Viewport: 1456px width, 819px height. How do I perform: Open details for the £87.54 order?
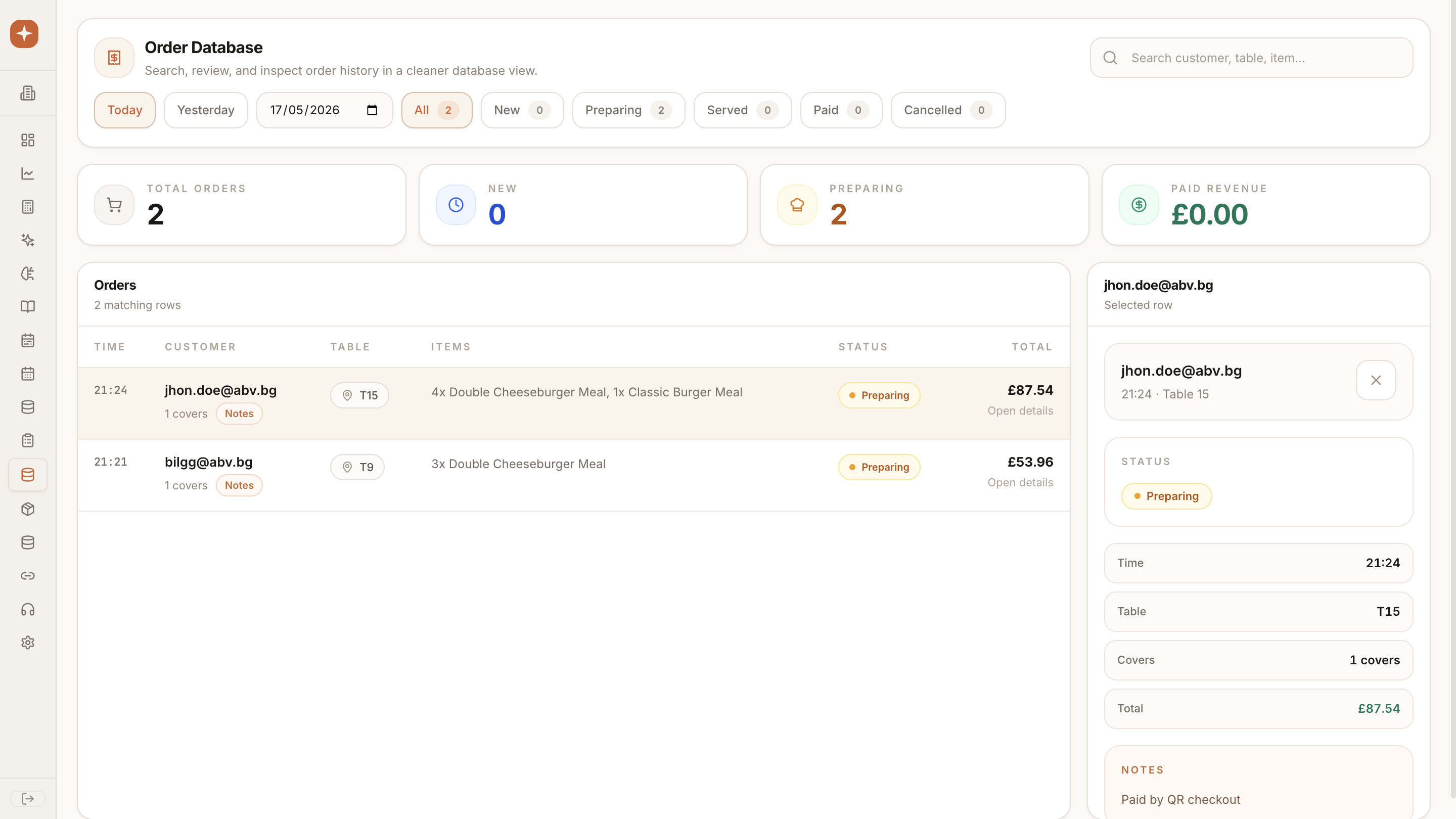click(x=1020, y=411)
